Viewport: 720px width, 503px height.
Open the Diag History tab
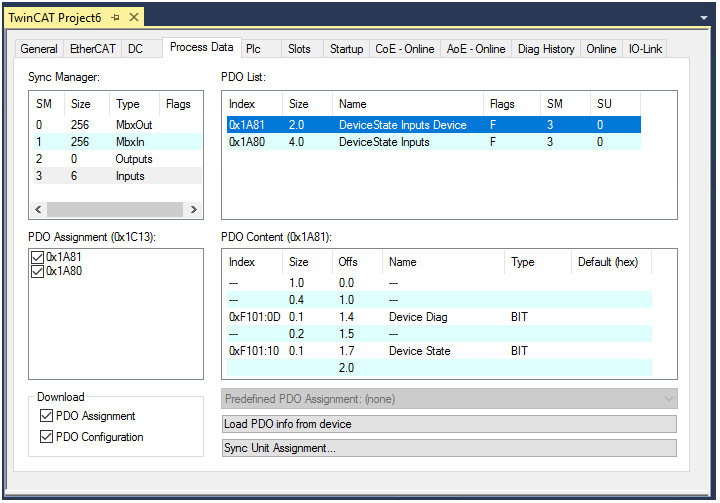[546, 49]
